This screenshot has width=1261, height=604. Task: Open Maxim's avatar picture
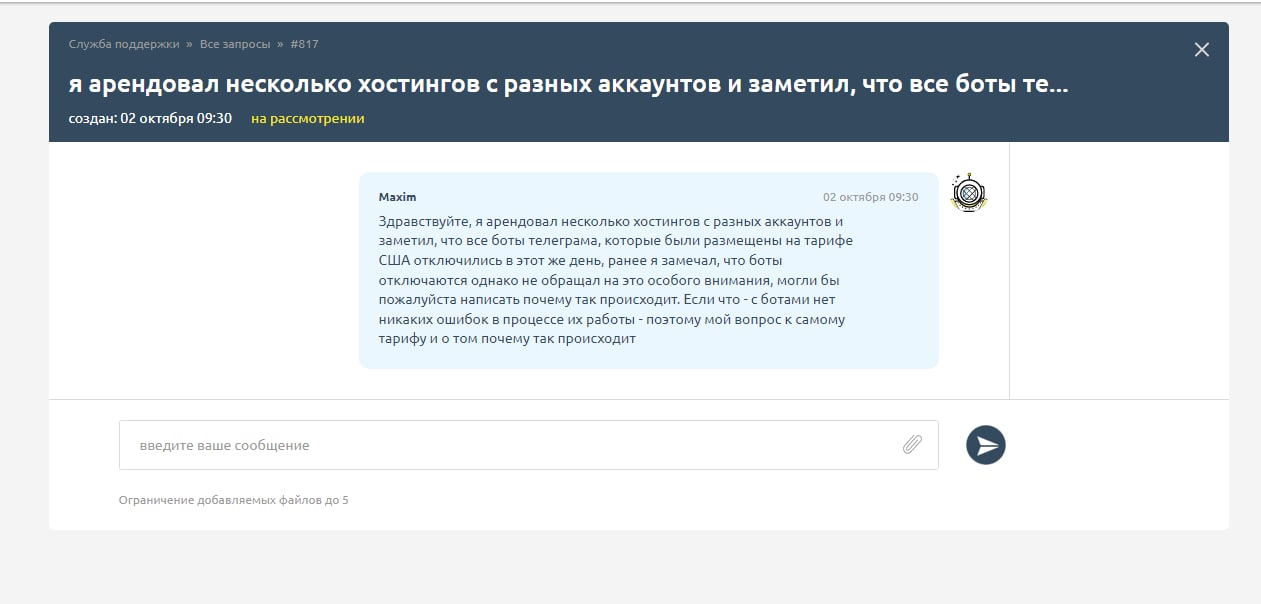click(x=969, y=192)
